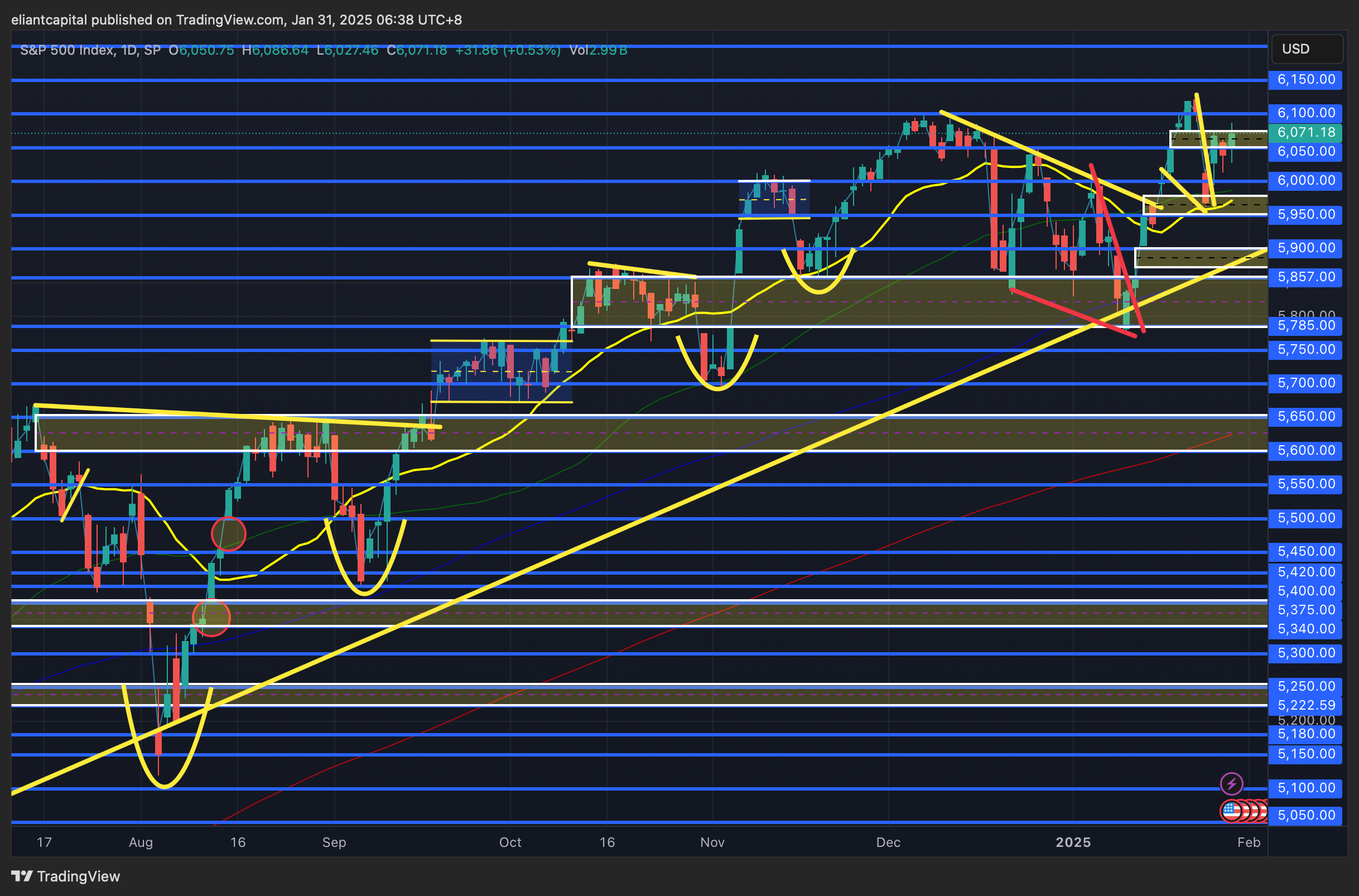The height and width of the screenshot is (896, 1359).
Task: Select the 6,150.00 price level label
Action: point(1305,79)
